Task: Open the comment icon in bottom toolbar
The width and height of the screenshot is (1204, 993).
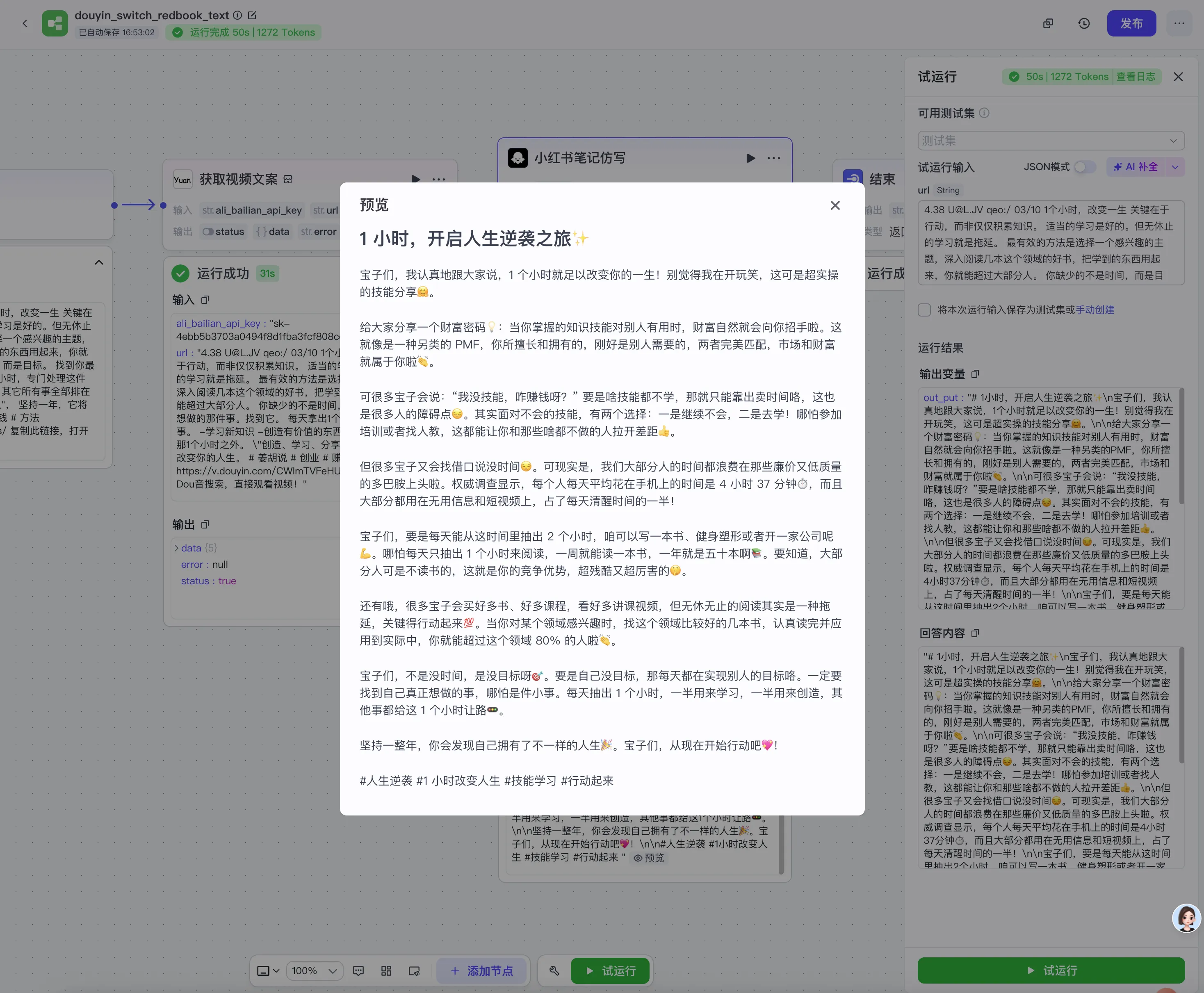Action: point(359,971)
